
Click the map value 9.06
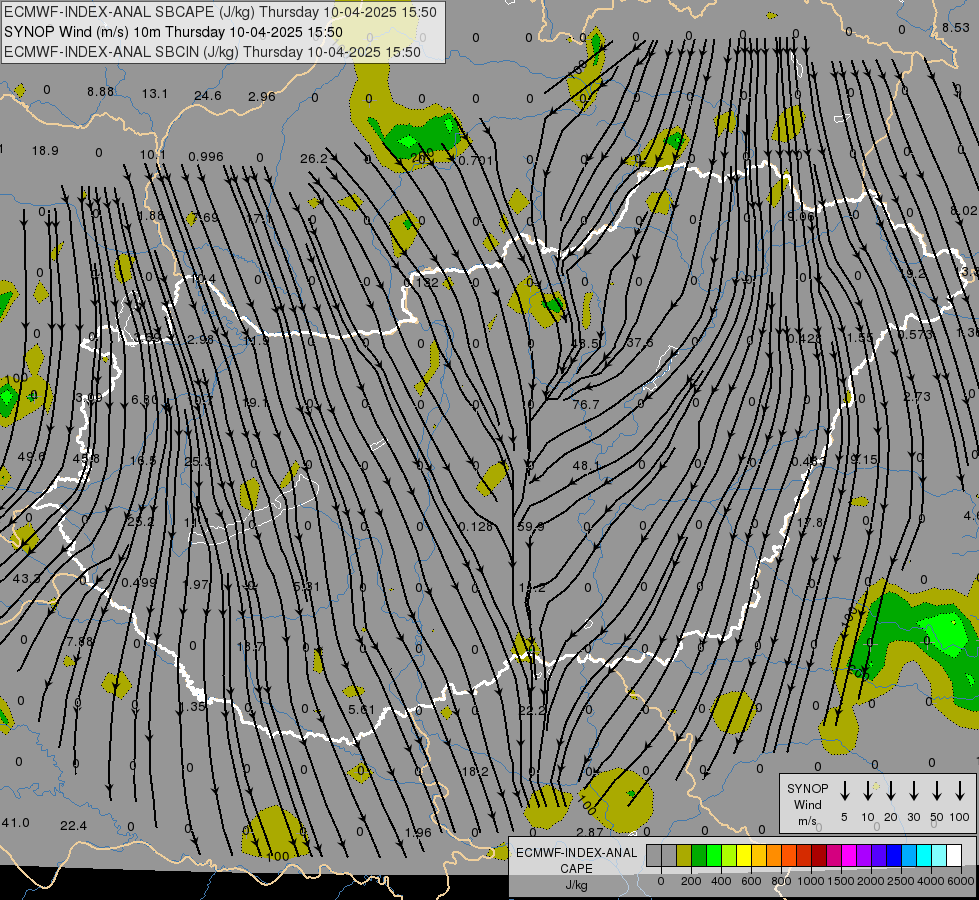pyautogui.click(x=801, y=216)
